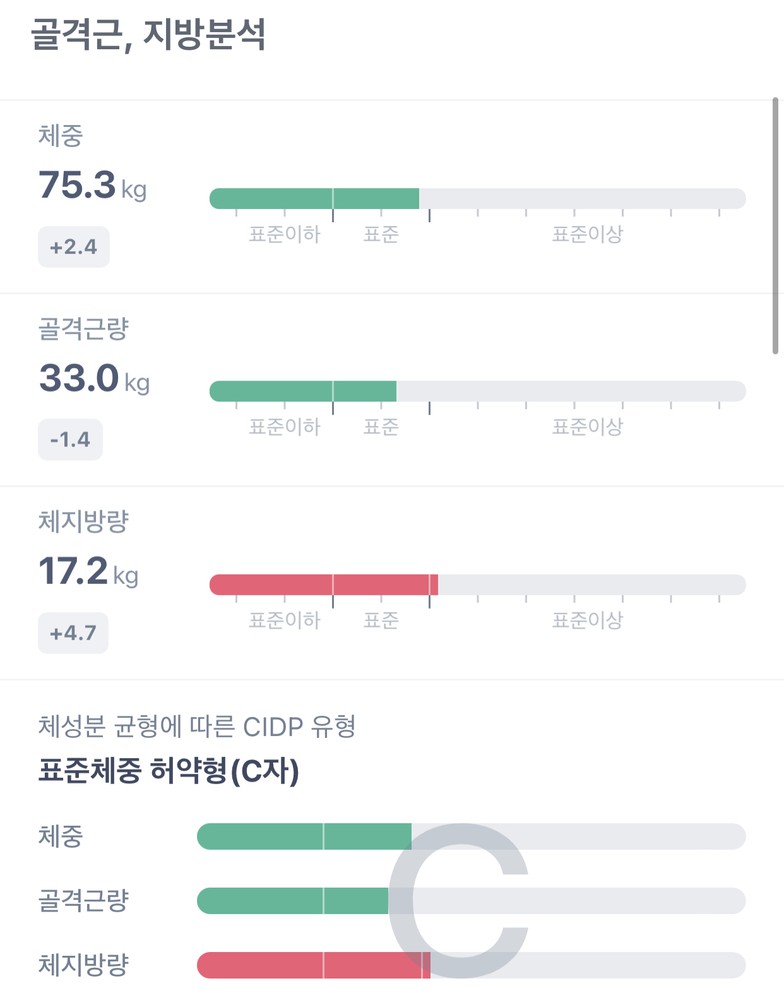The height and width of the screenshot is (1000, 784).
Task: Click the green 골격근량 bar beside 33.0 kg
Action: coord(302,391)
